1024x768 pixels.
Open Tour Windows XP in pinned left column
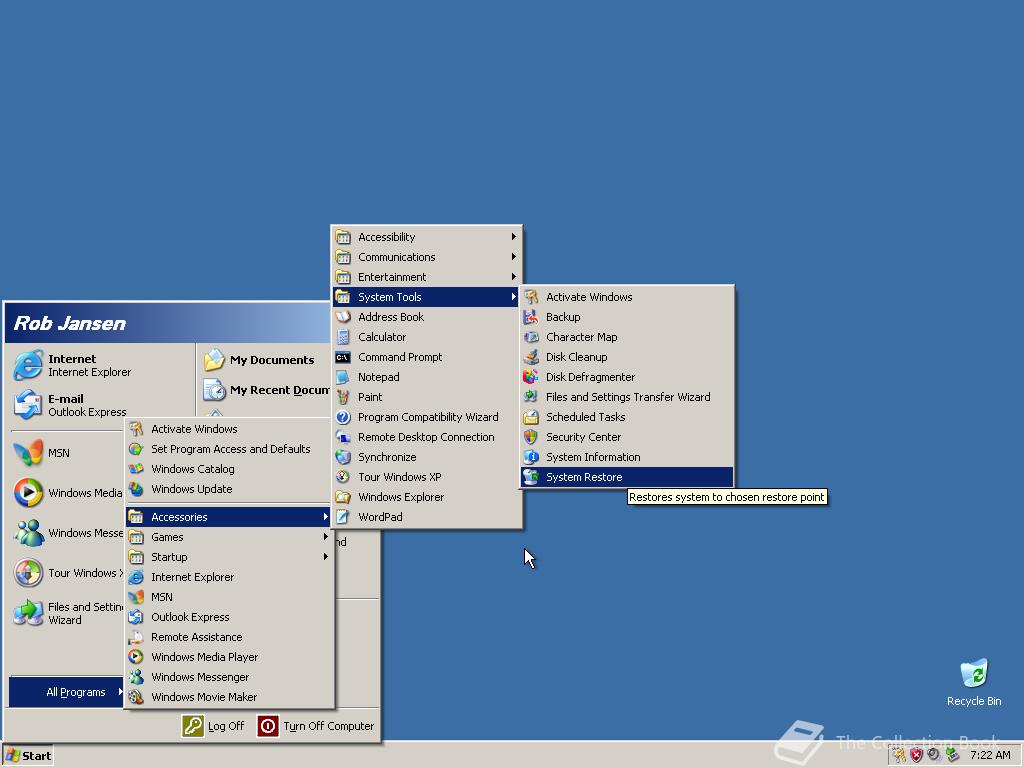pyautogui.click(x=67, y=573)
